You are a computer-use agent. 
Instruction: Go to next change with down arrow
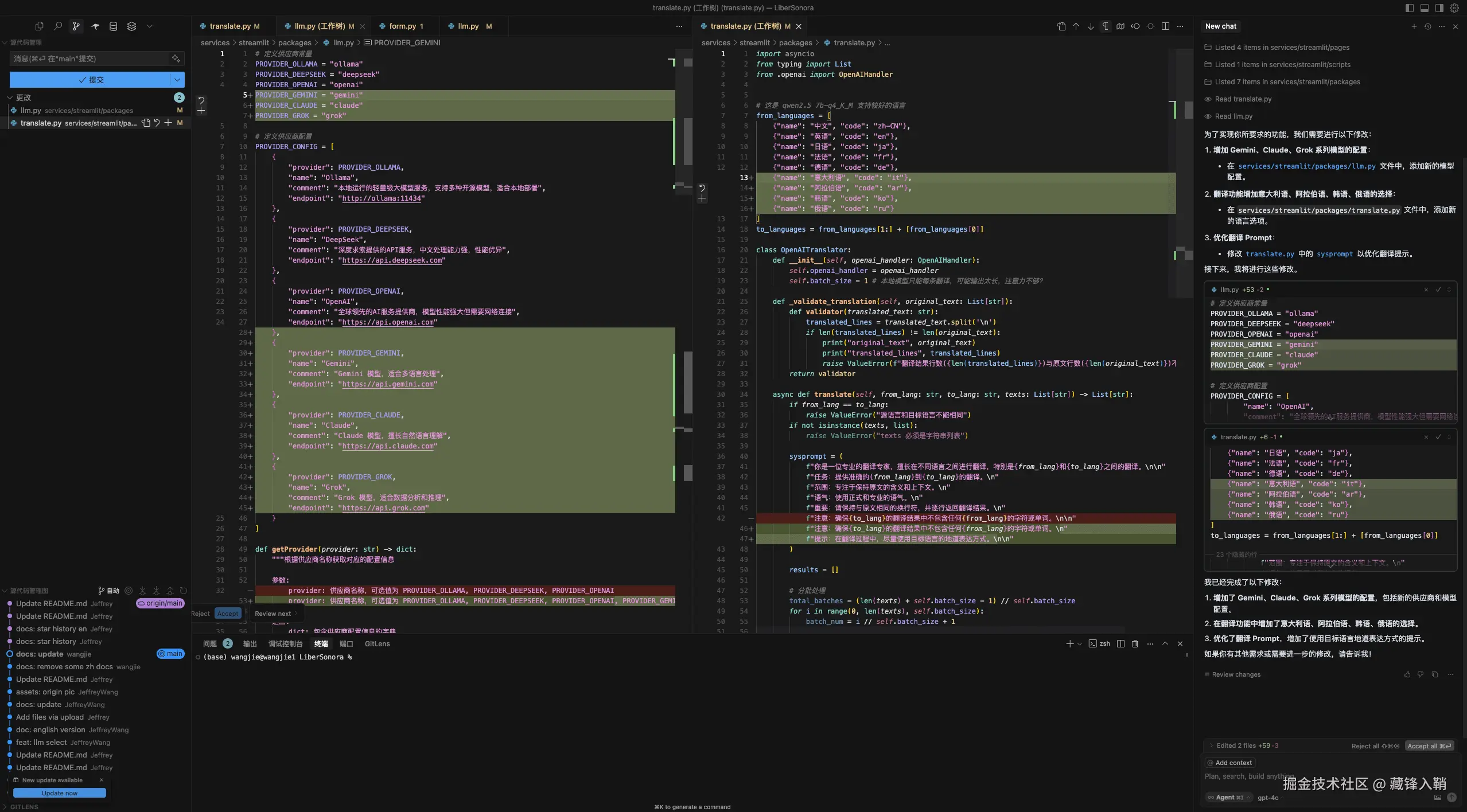click(x=1091, y=26)
